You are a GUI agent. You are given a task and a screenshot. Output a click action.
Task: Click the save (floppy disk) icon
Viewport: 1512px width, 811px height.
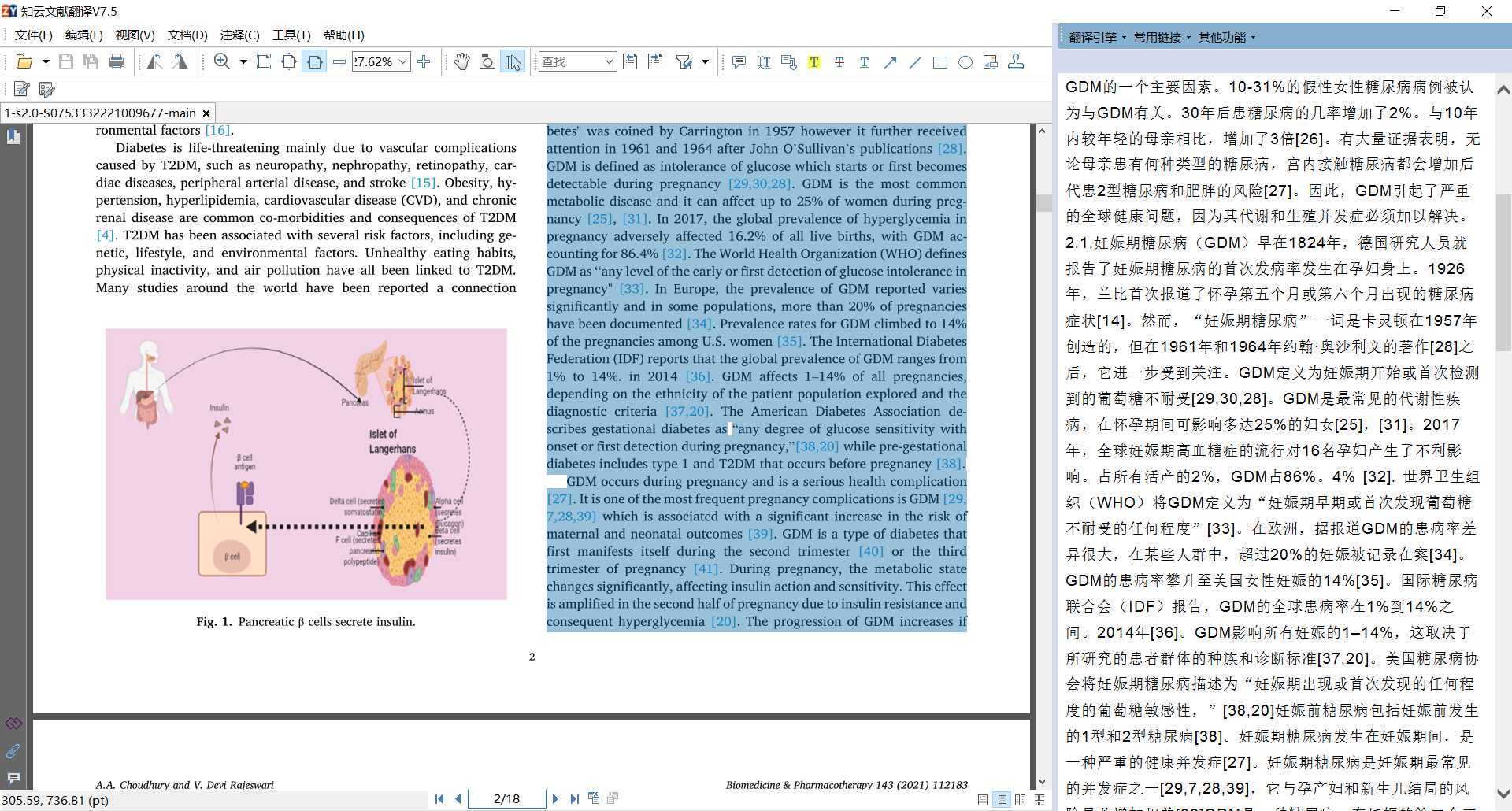[66, 62]
